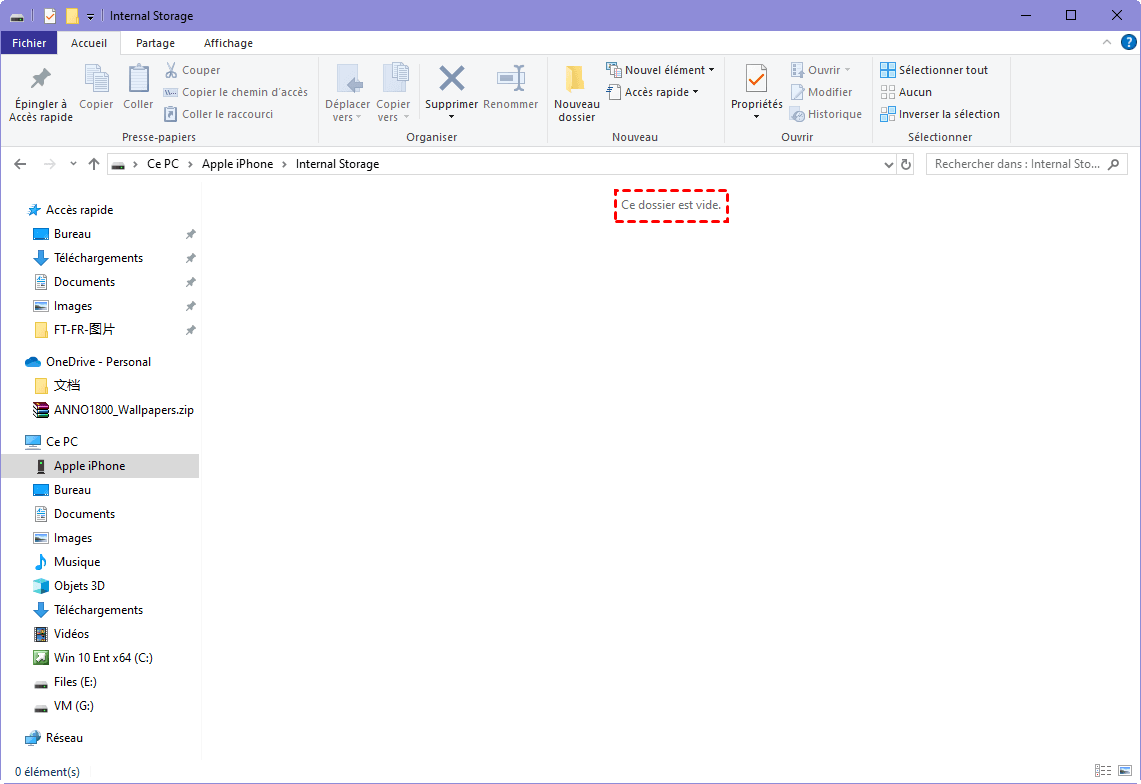Go up one folder level arrow
The width and height of the screenshot is (1141, 784).
[x=94, y=164]
